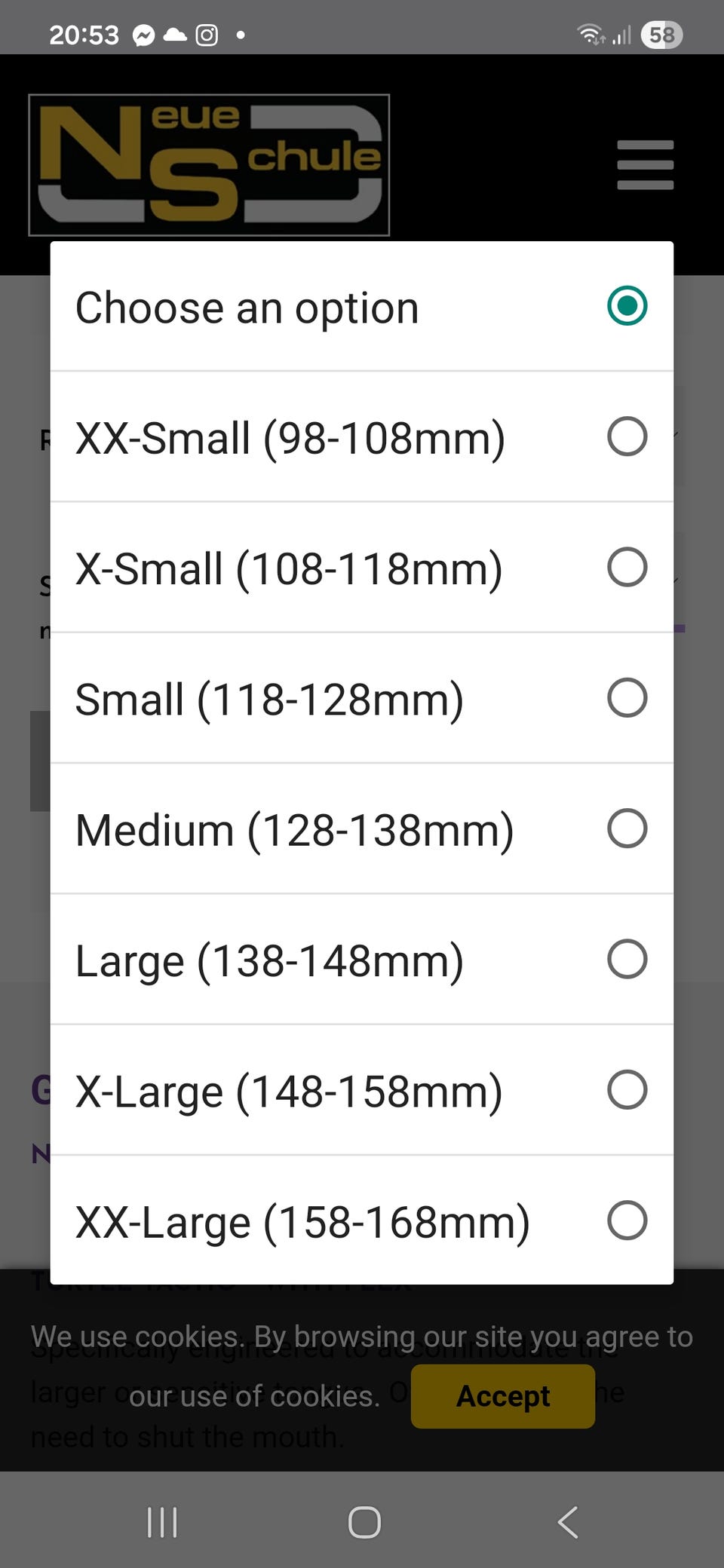Tap the Android back navigation arrow

[x=568, y=1522]
